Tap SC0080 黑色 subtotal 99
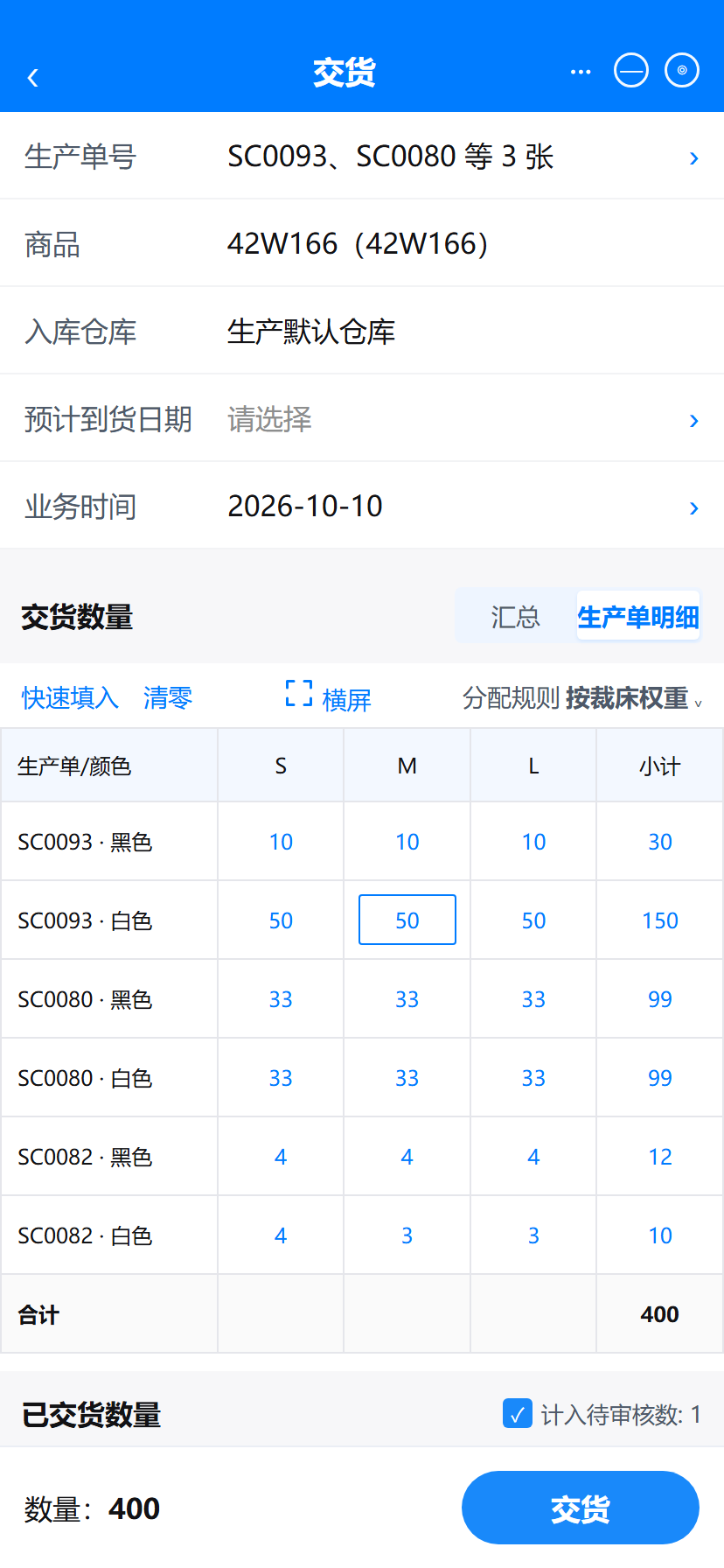This screenshot has width=724, height=1568. point(660,999)
